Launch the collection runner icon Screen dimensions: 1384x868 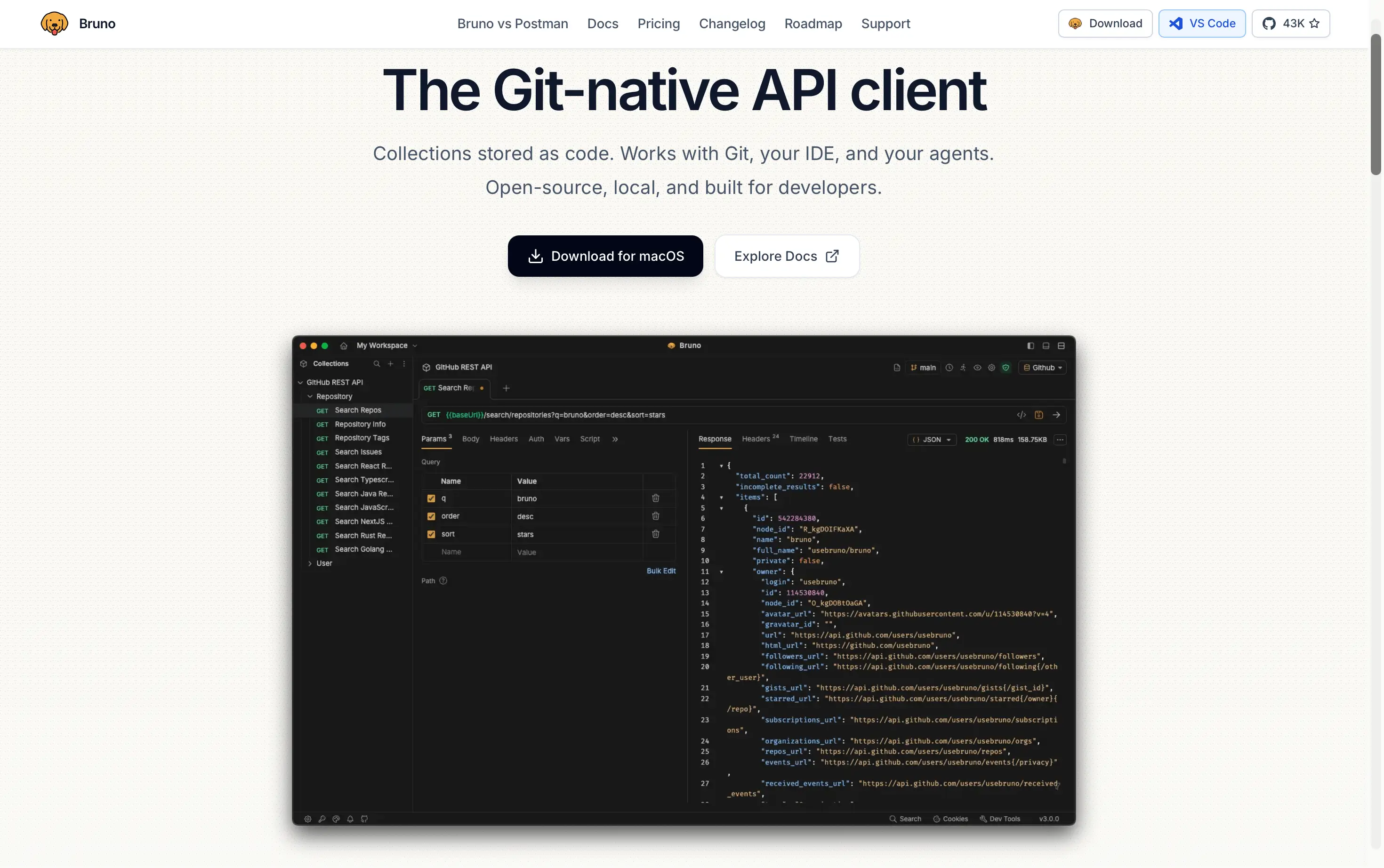963,368
